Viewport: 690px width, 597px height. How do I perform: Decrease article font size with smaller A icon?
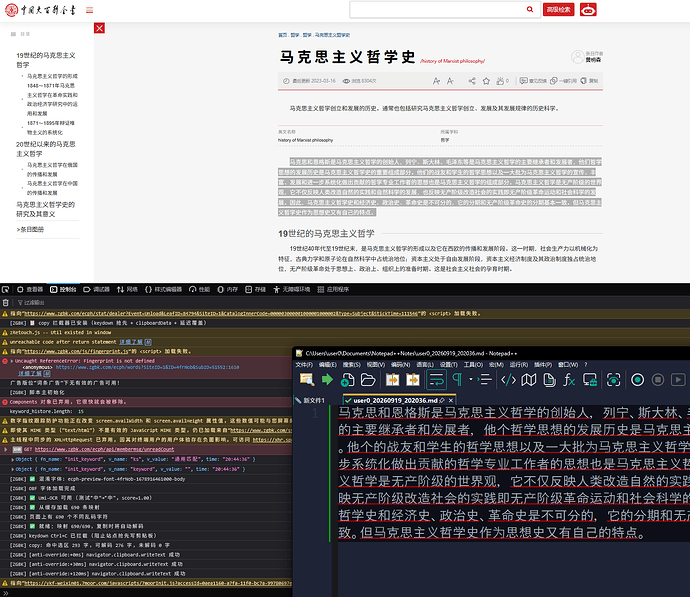pyautogui.click(x=450, y=81)
